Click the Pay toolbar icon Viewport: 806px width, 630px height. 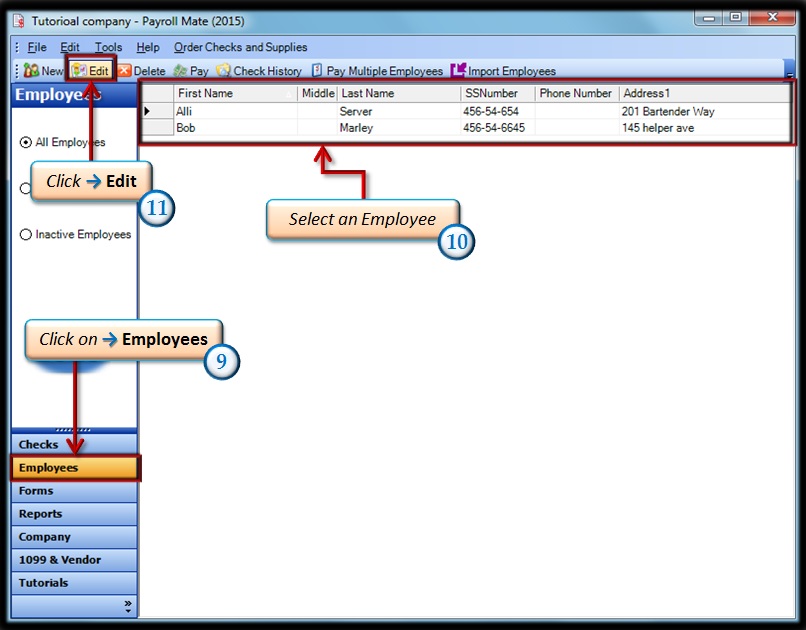click(180, 70)
